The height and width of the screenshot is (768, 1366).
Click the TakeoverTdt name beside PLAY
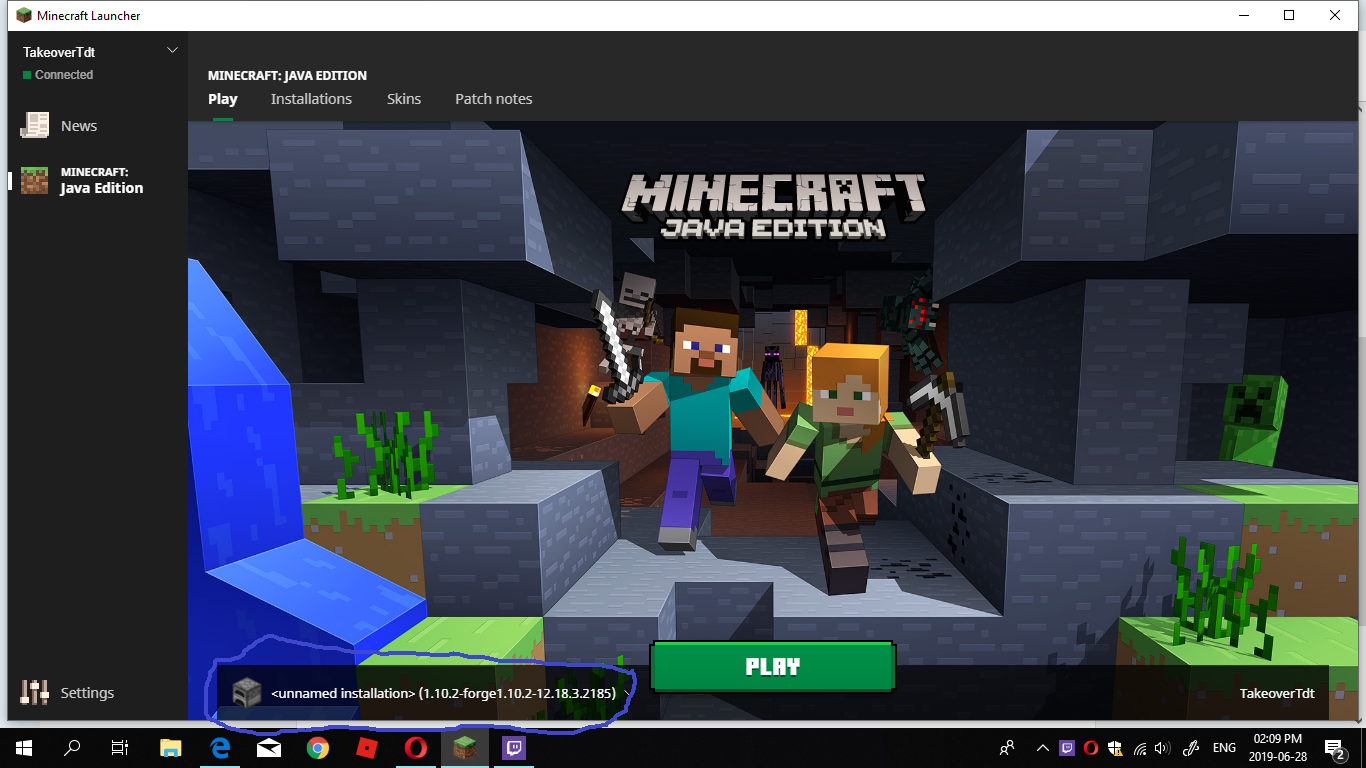click(x=1277, y=693)
